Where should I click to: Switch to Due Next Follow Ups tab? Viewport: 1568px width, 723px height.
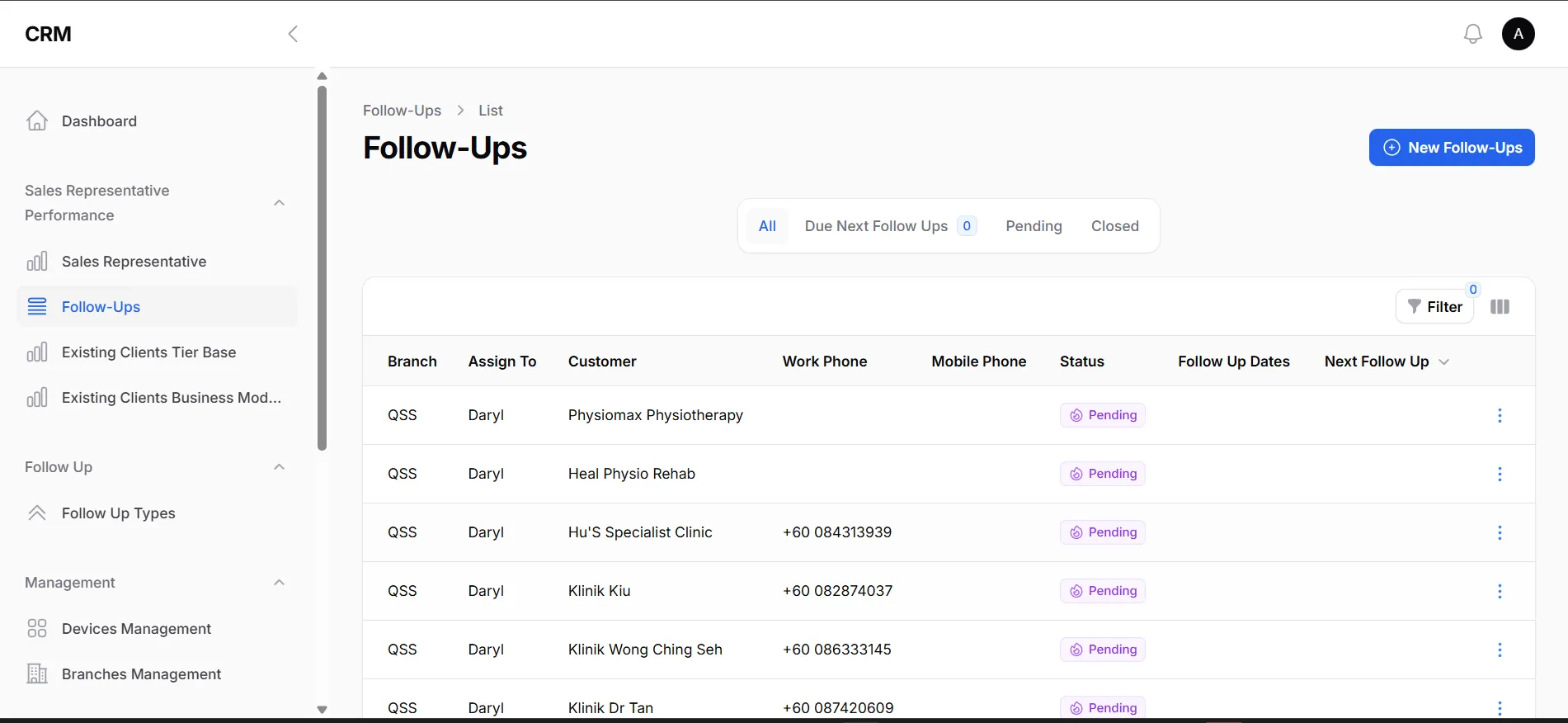click(891, 226)
